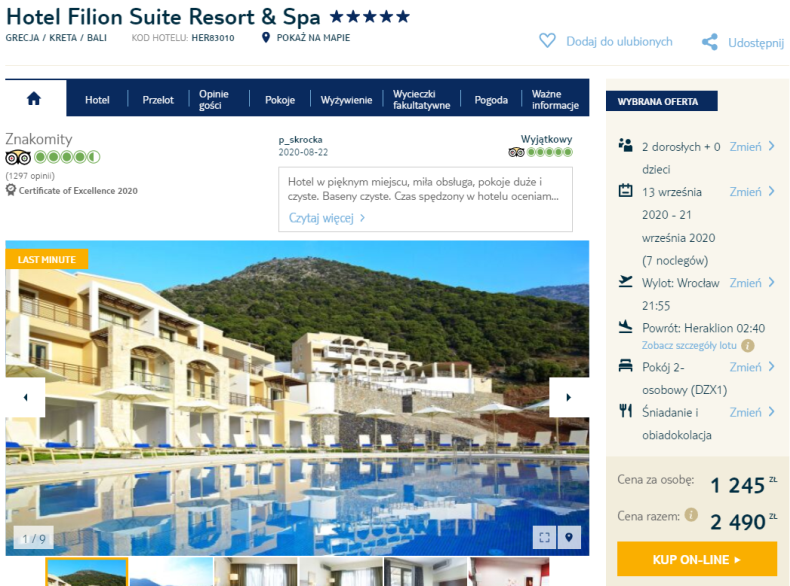Screen dimensions: 790x586
Task: Click the share icon next to Udostępnij
Action: (710, 42)
